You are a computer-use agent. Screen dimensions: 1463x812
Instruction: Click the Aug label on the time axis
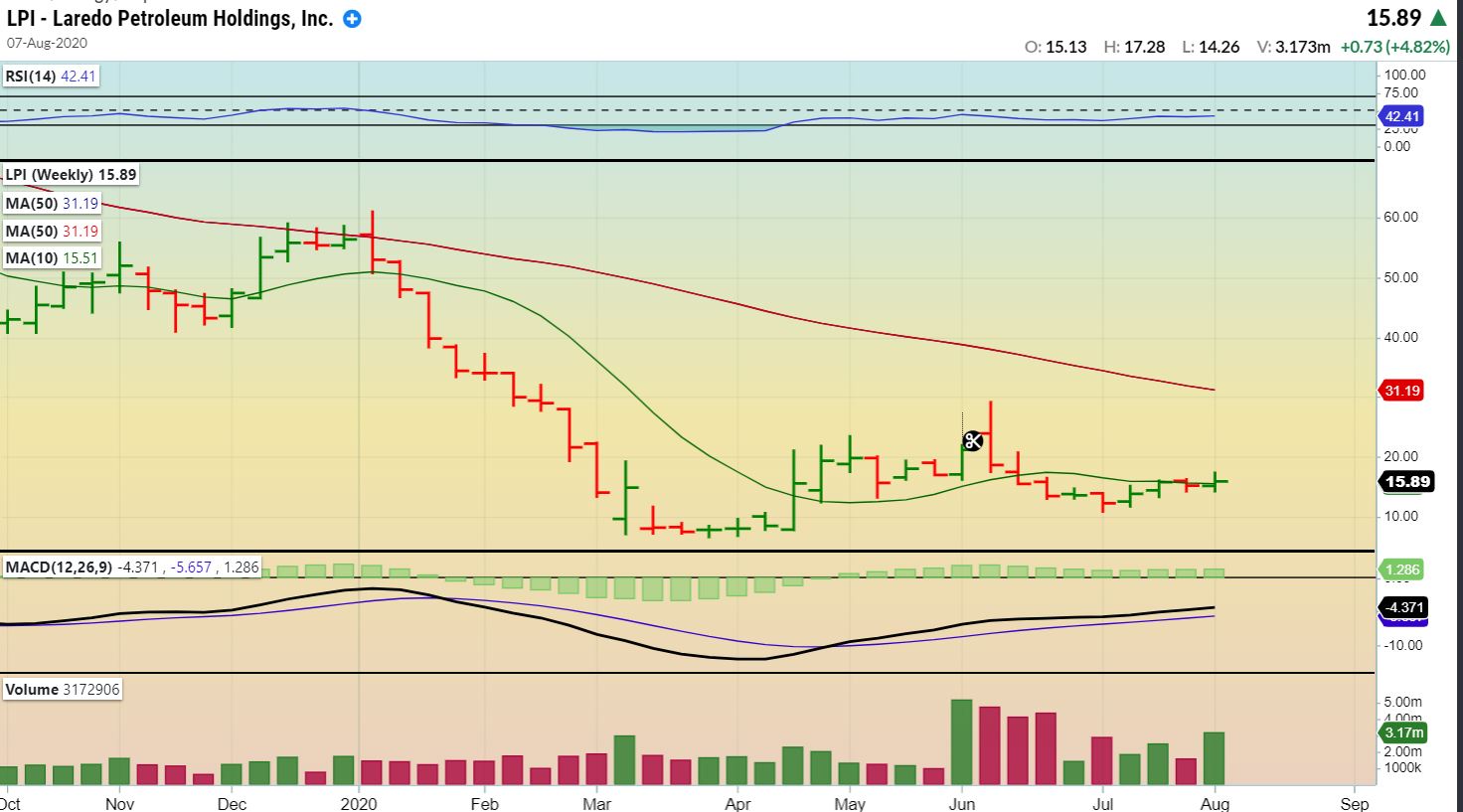1216,804
